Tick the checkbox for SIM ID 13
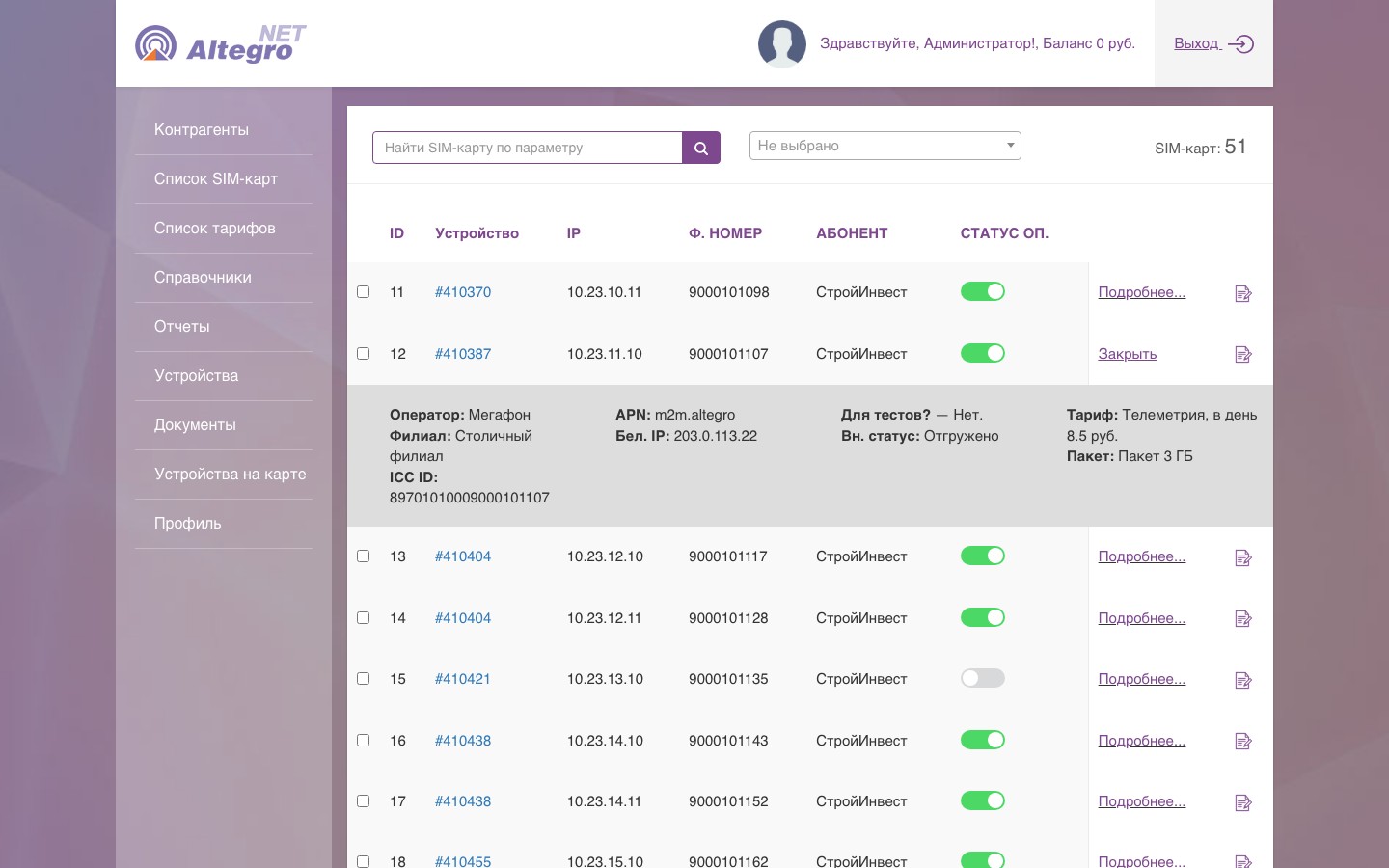The image size is (1389, 868). coord(364,556)
